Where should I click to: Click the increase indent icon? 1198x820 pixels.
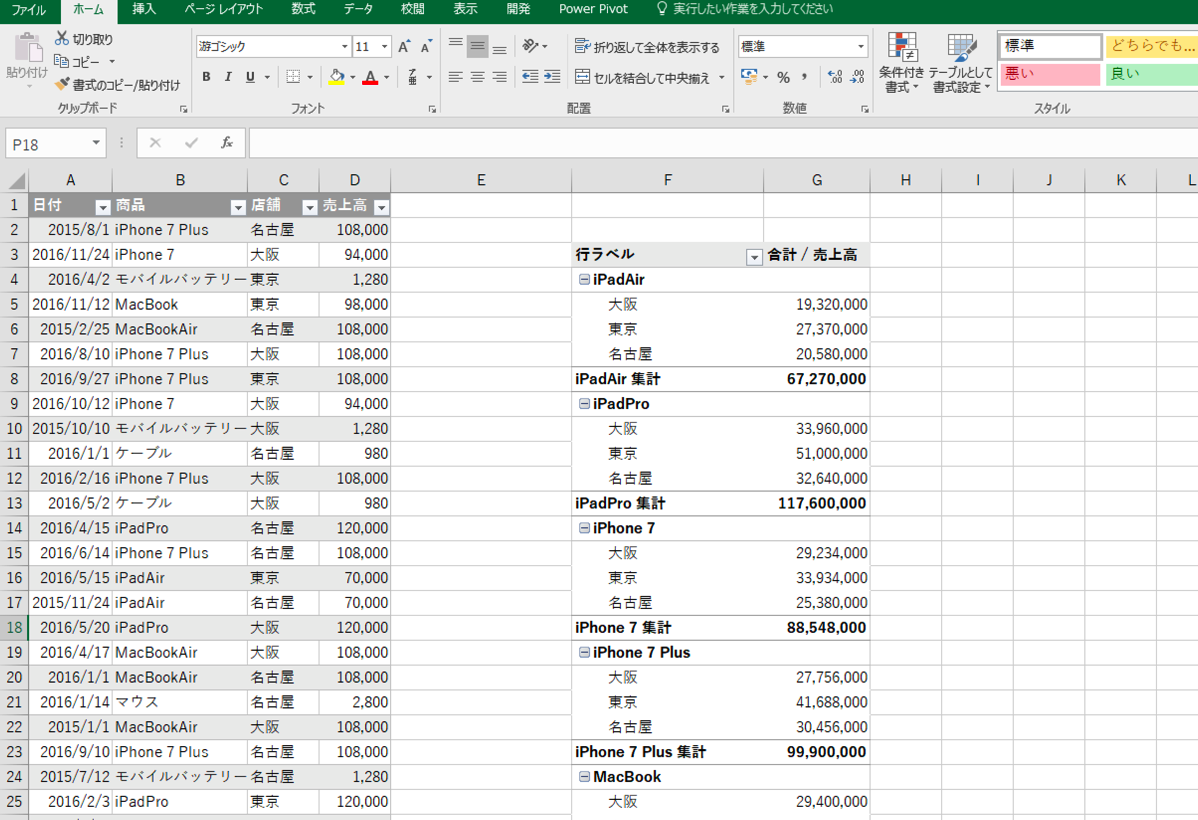(552, 77)
